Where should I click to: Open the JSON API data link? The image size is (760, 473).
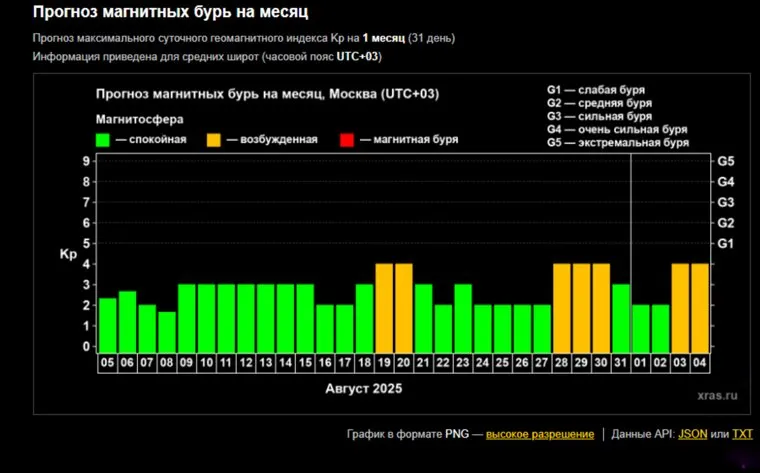(691, 434)
